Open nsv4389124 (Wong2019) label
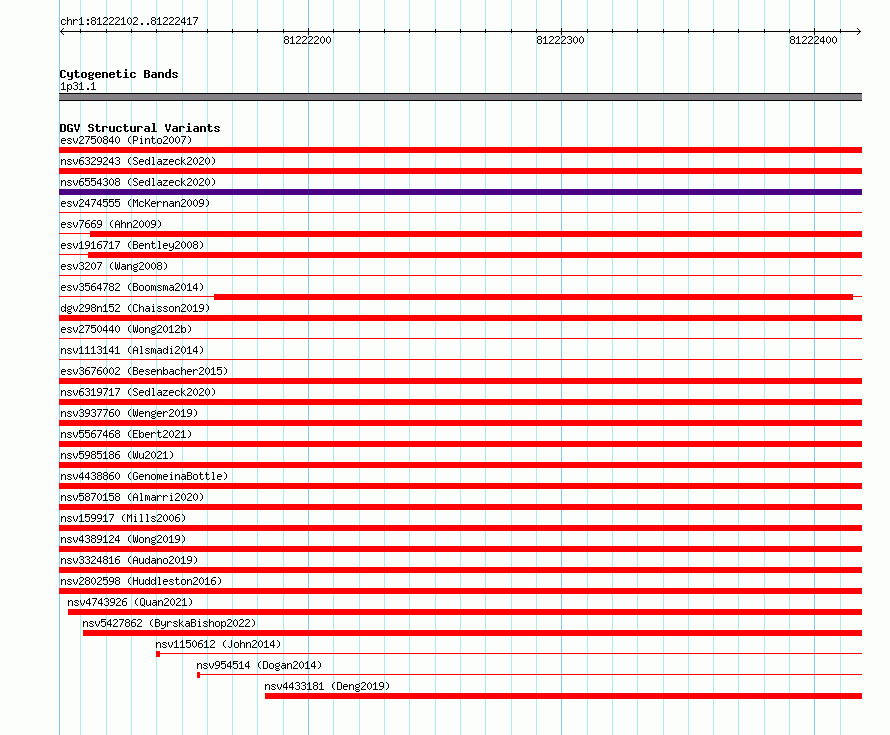This screenshot has width=890, height=735. pos(123,539)
